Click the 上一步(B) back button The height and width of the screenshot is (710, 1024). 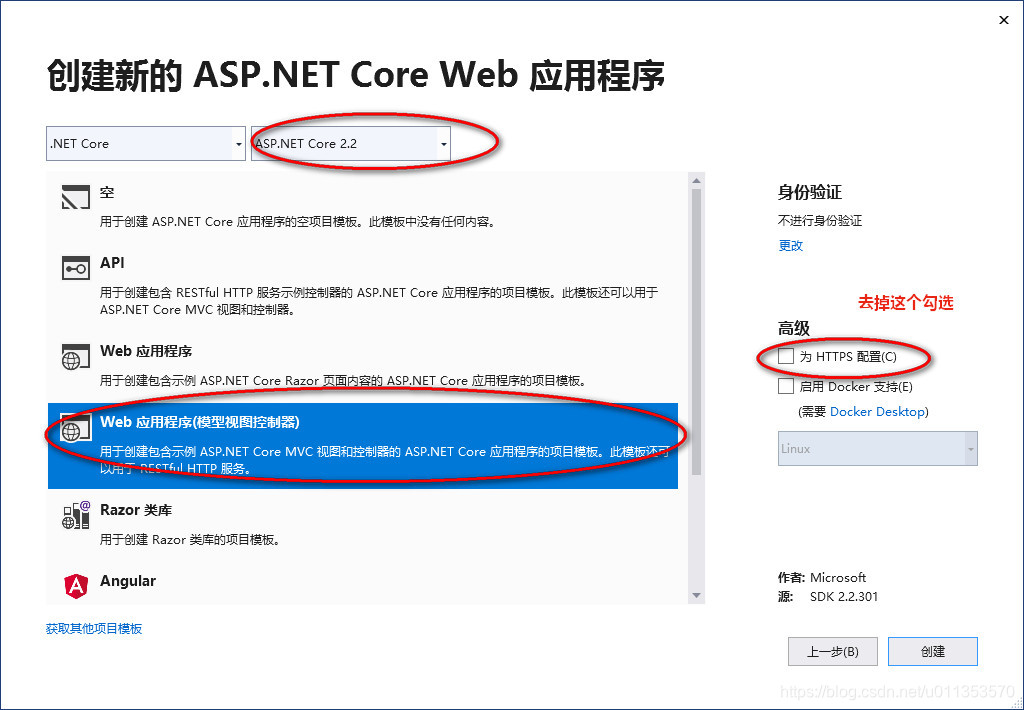pyautogui.click(x=832, y=651)
